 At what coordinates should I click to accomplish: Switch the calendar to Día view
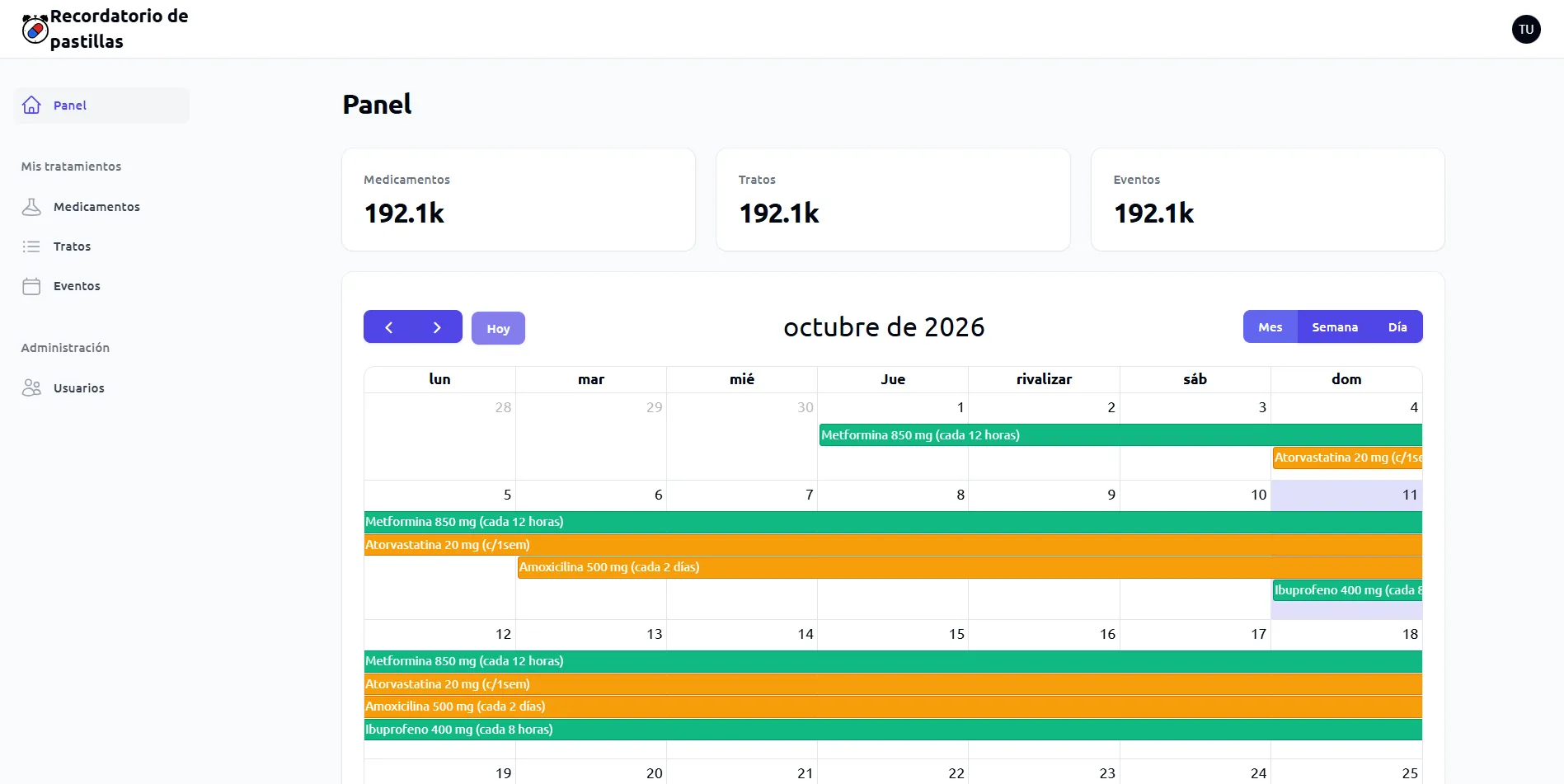point(1397,327)
